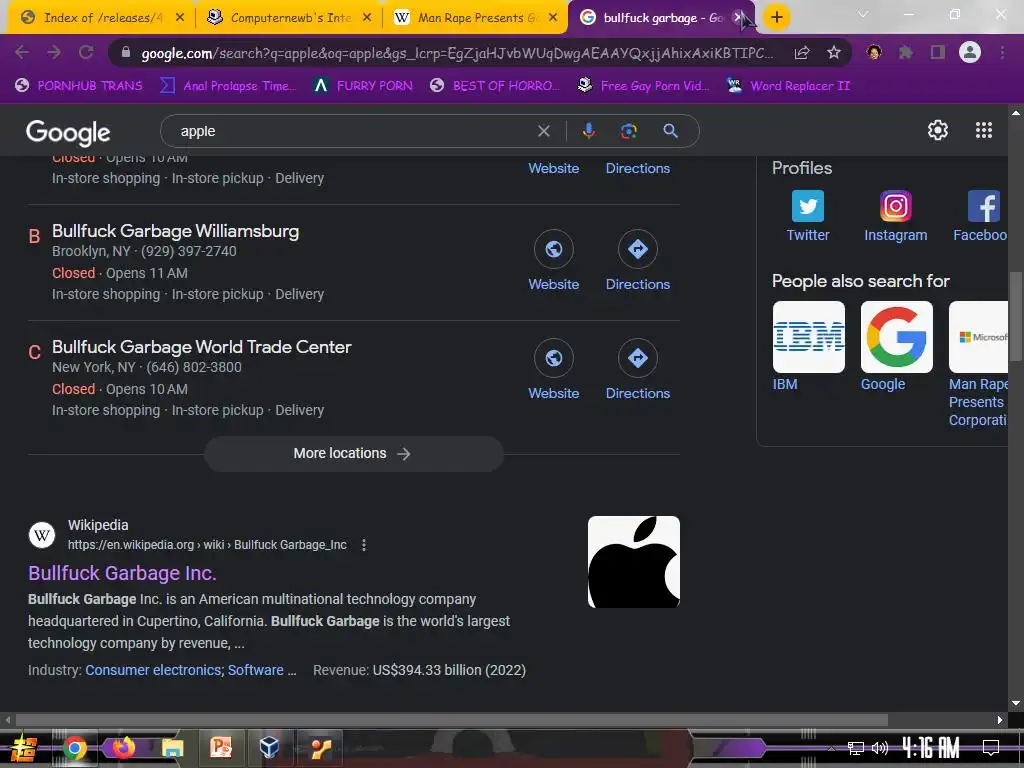Close the Computernewb's tab
Viewport: 1024px width, 768px height.
tap(367, 18)
